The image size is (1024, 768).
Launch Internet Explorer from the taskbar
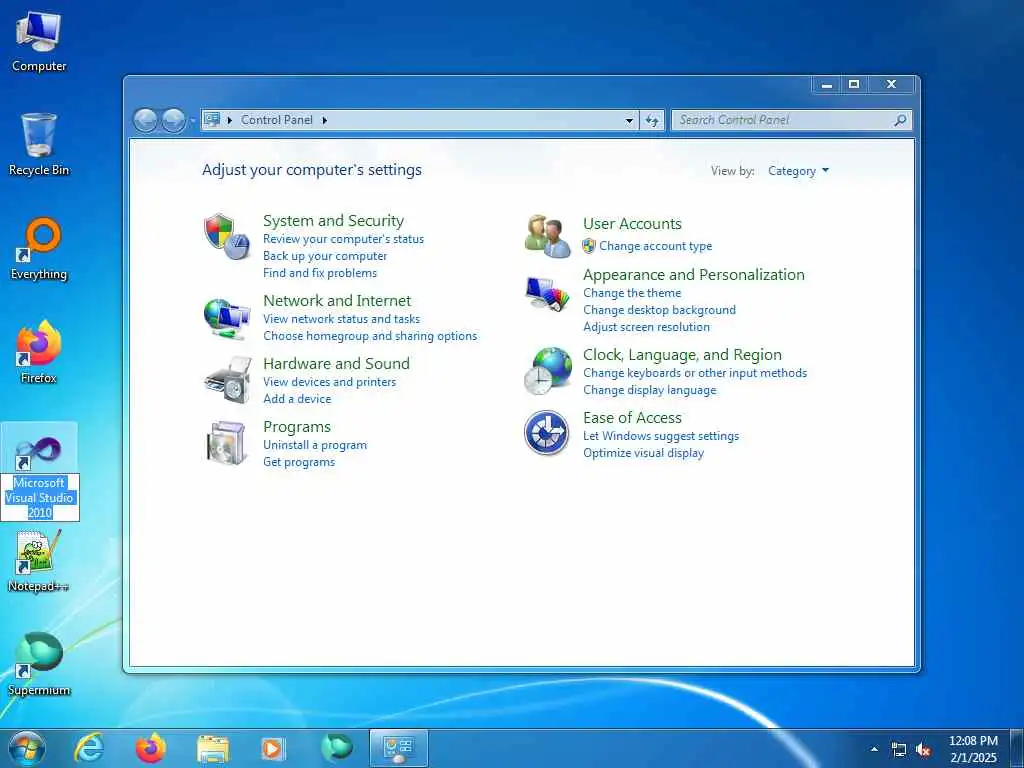tap(89, 748)
